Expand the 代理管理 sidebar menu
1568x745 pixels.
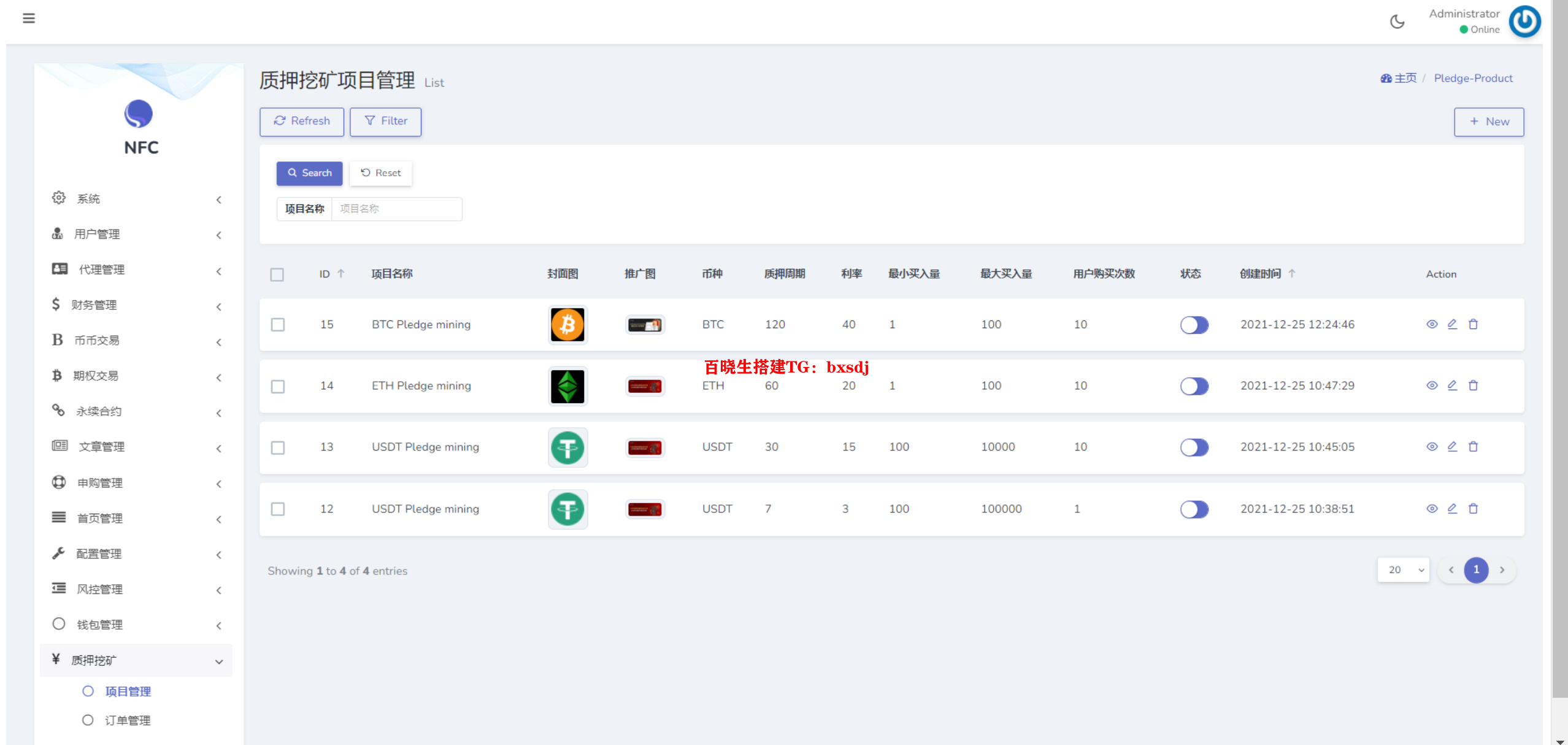coord(136,270)
